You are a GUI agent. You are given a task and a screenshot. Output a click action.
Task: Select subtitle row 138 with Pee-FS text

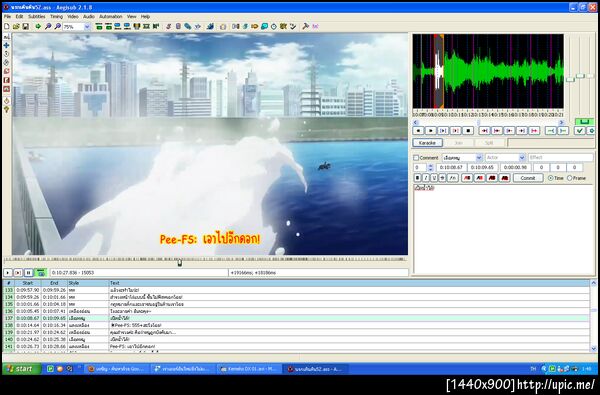tap(296, 325)
